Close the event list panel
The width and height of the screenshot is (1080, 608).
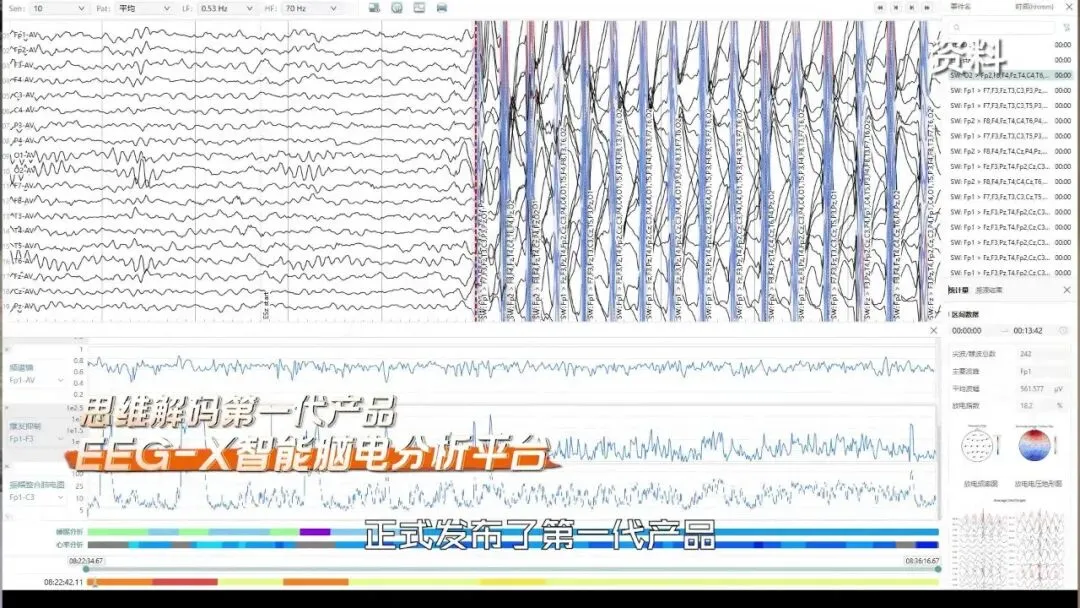1070,6
